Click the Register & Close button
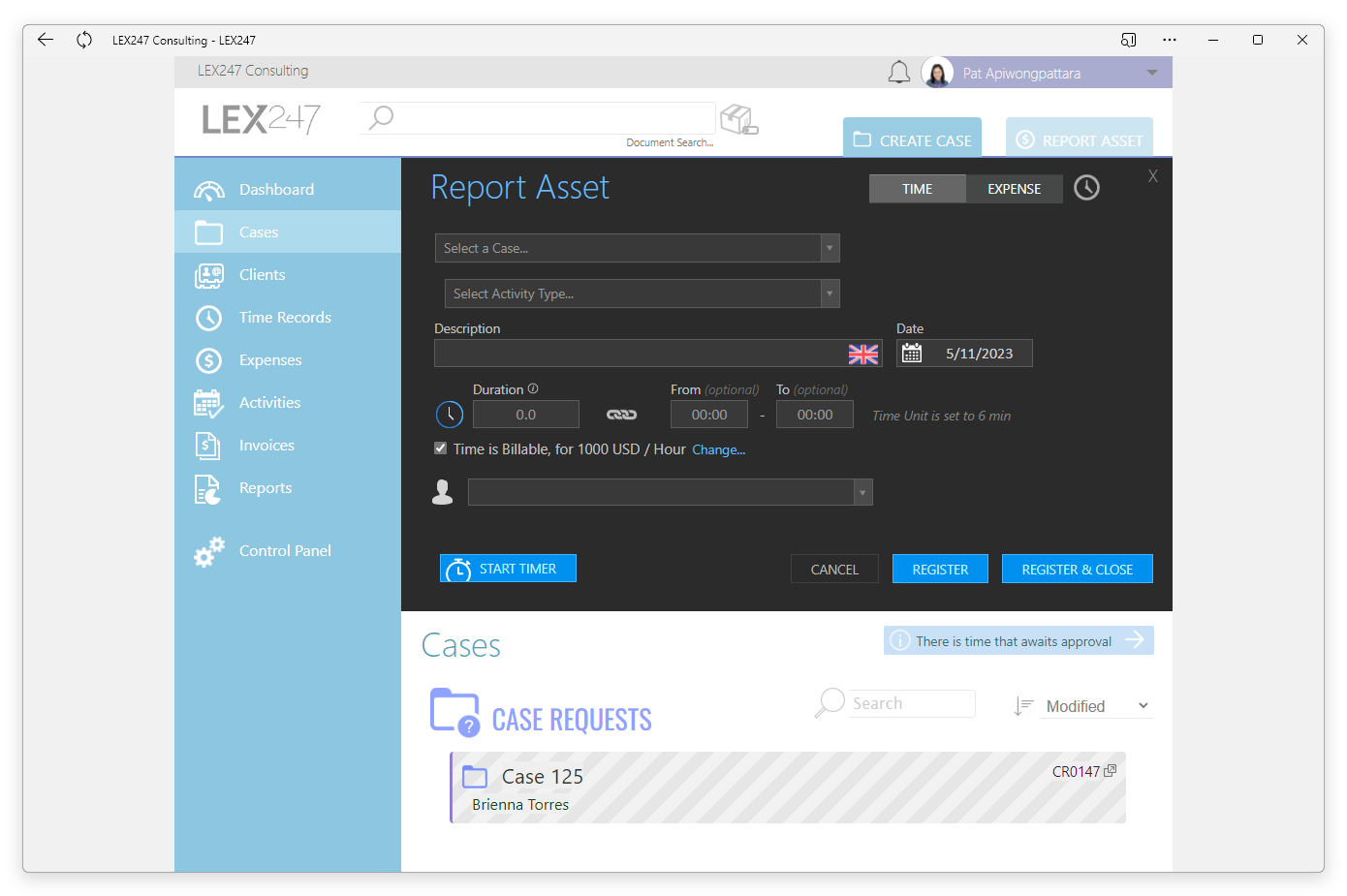This screenshot has height=896, width=1347. click(x=1078, y=570)
